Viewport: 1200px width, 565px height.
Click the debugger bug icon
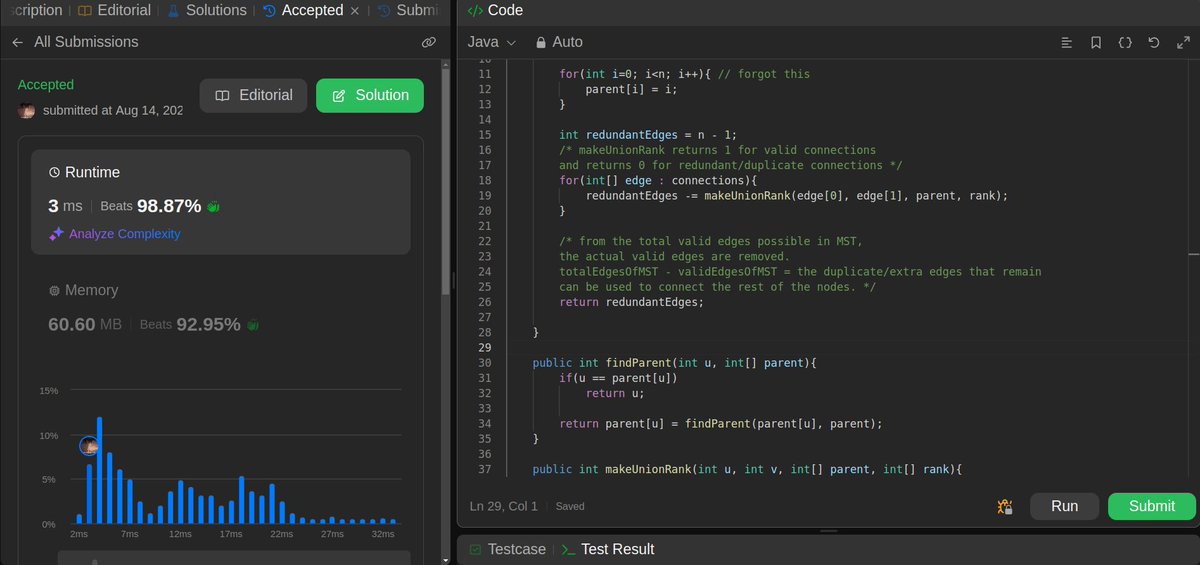point(1006,506)
